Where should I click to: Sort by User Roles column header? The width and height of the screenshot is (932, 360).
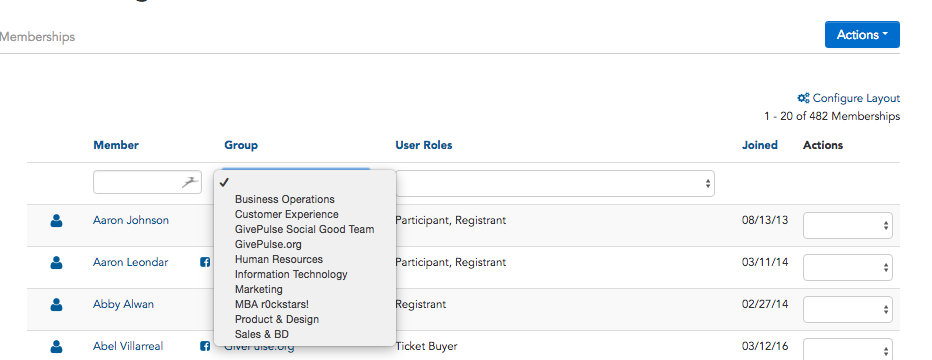pos(424,145)
